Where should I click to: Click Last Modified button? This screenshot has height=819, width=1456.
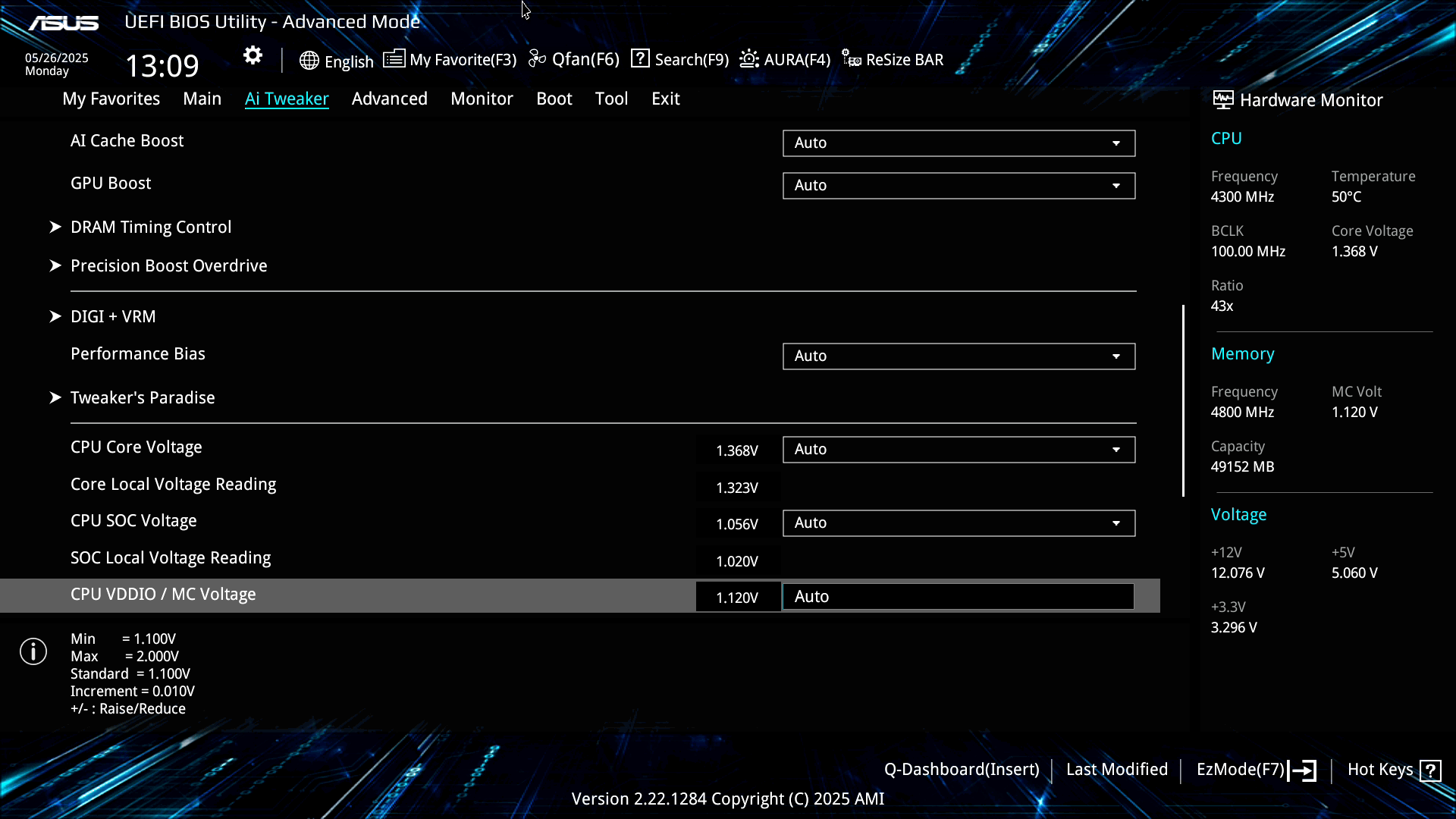[x=1116, y=770]
